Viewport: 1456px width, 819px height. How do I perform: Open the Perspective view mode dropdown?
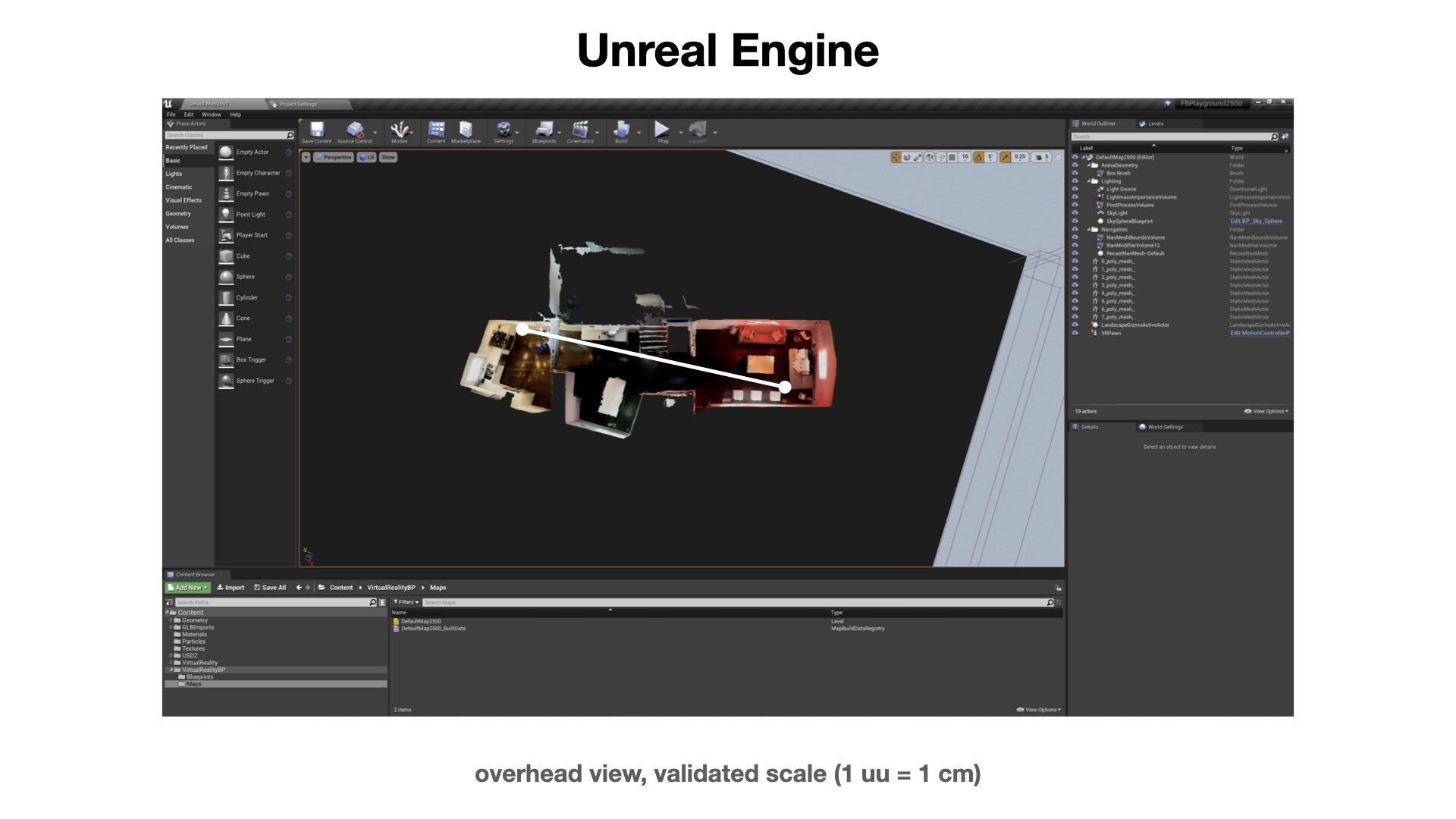coord(334,157)
